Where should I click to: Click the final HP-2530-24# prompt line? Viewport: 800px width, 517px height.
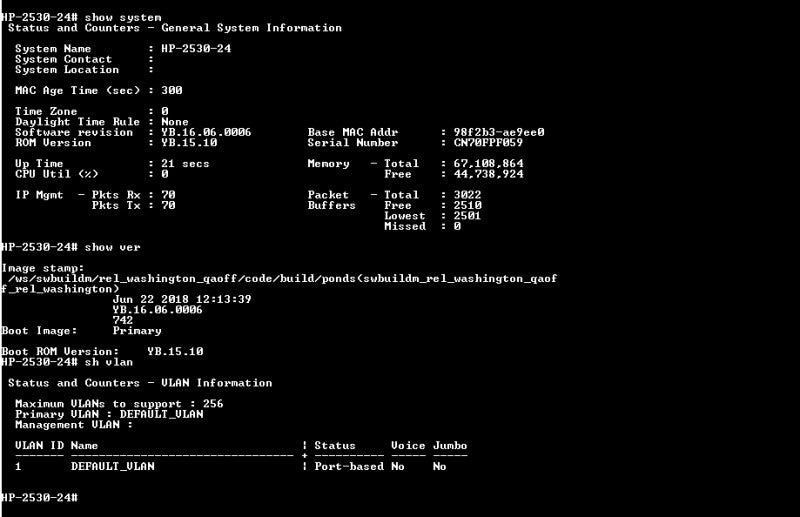39,498
